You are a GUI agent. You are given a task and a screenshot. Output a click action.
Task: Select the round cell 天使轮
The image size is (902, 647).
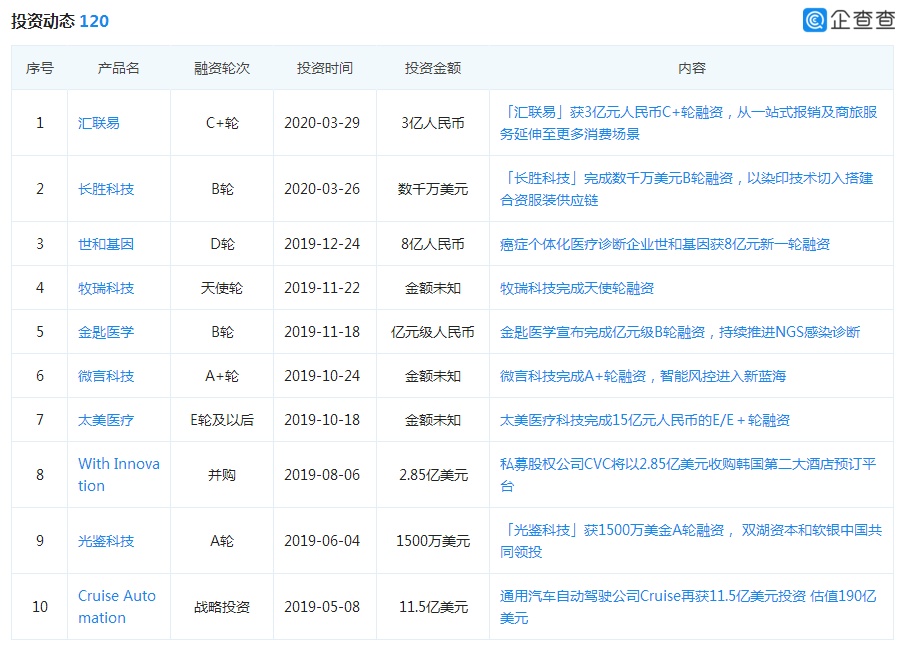[x=222, y=288]
